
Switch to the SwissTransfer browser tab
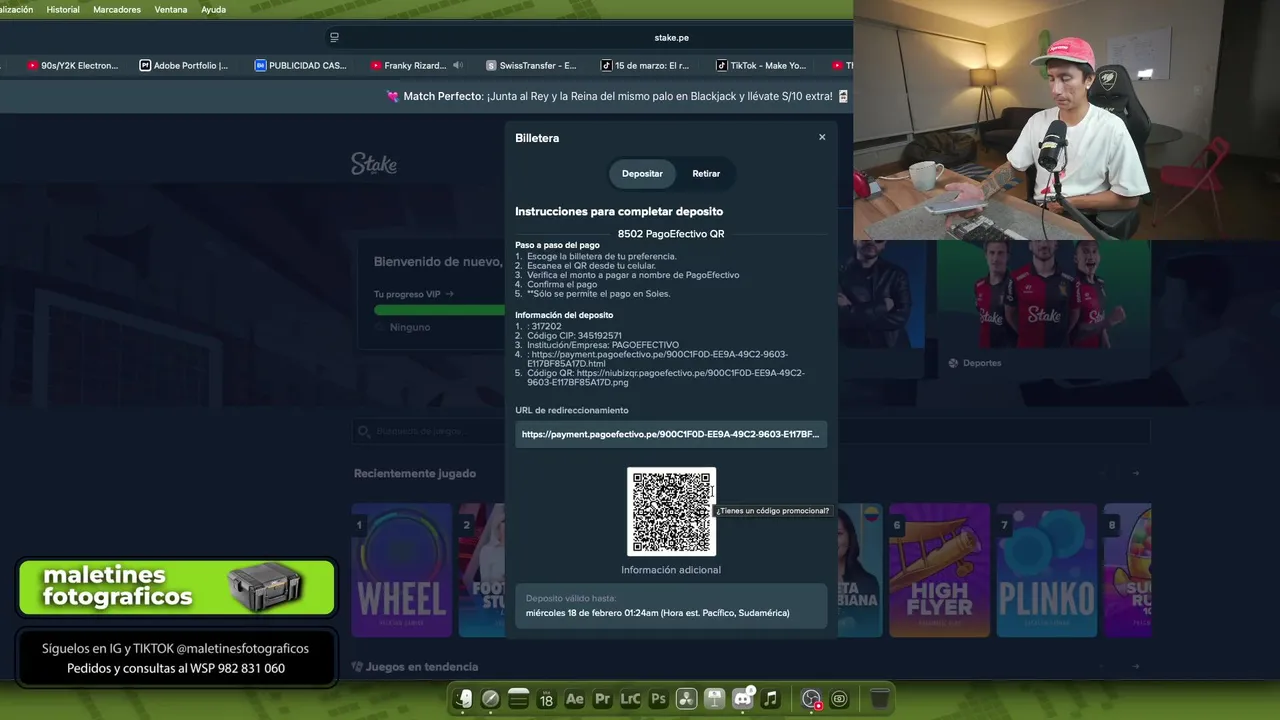531,65
